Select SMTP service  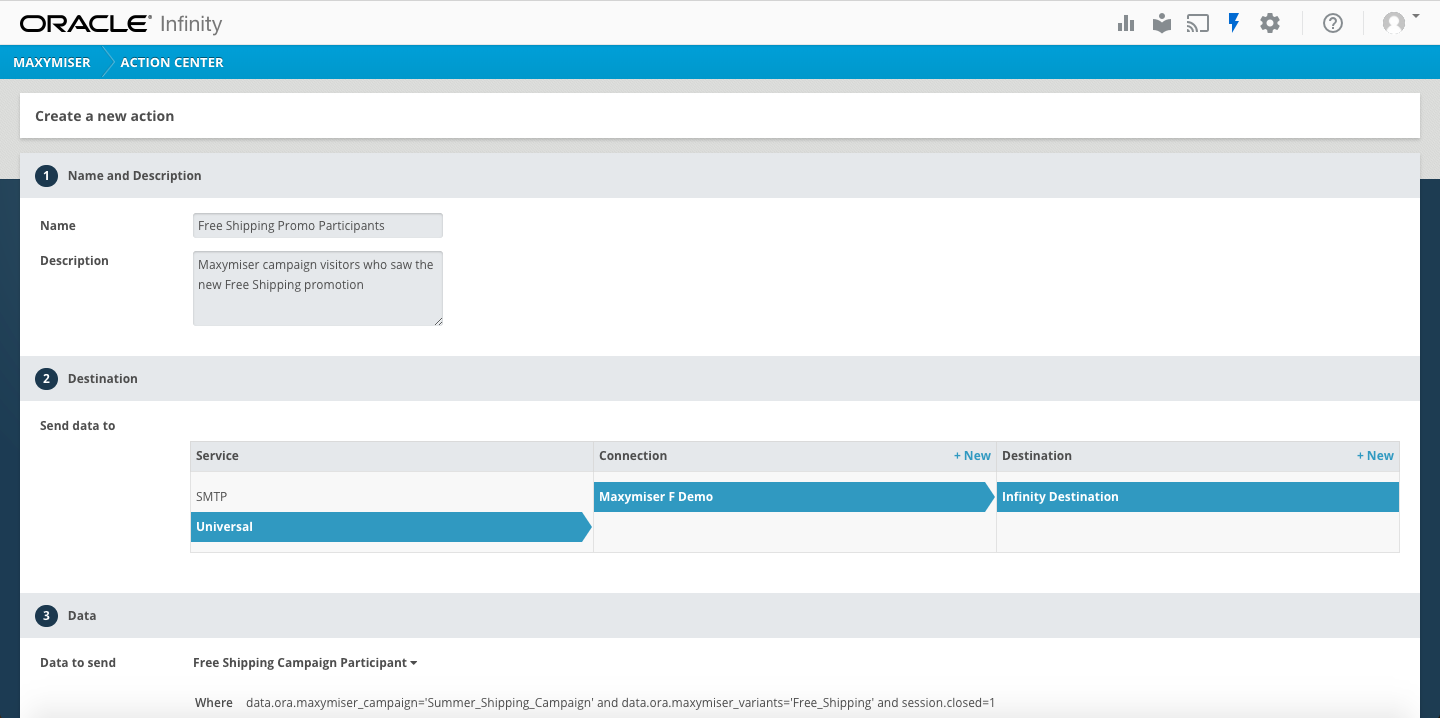point(392,497)
